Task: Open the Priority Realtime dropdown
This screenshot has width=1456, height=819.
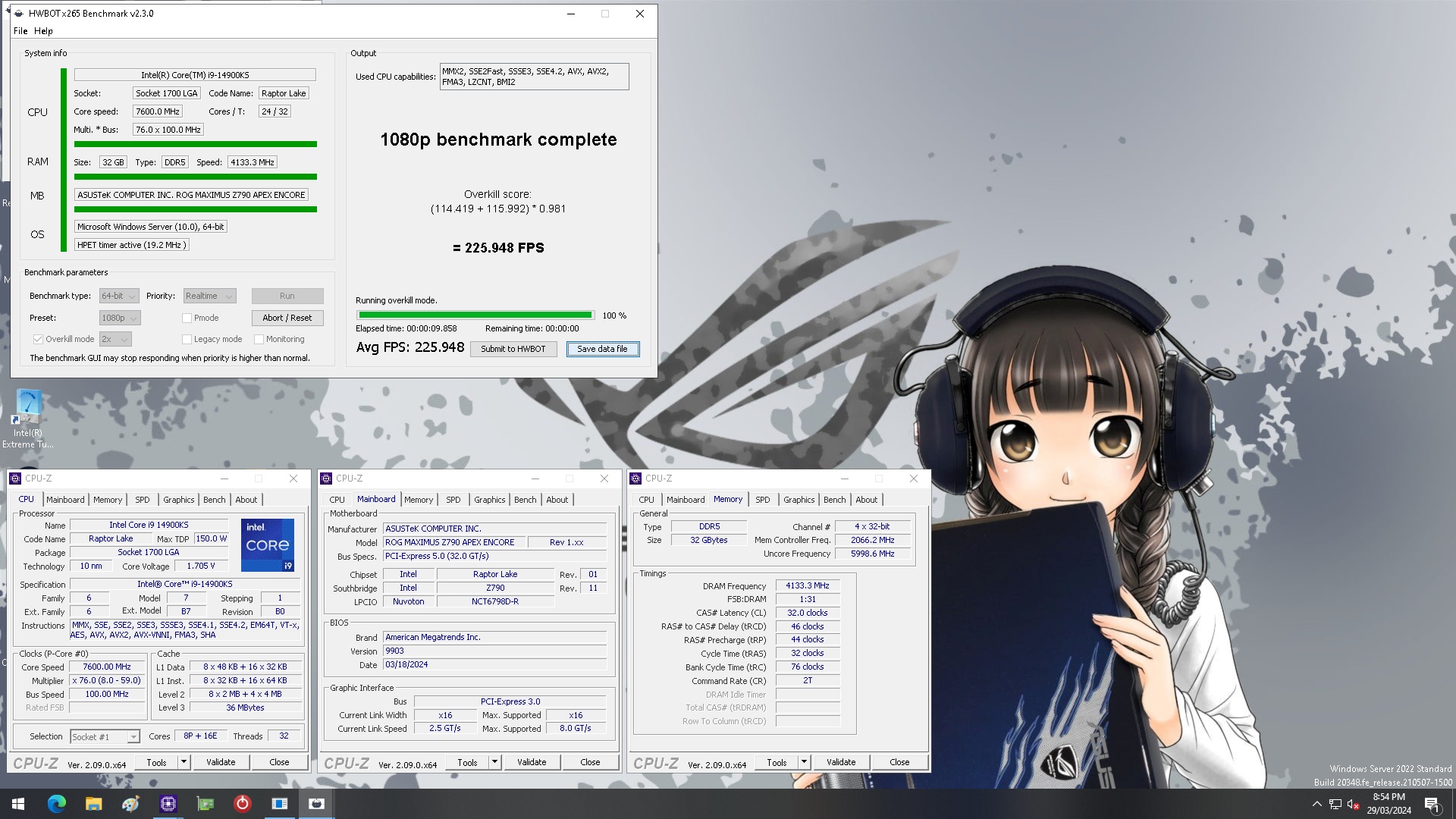Action: (x=209, y=296)
